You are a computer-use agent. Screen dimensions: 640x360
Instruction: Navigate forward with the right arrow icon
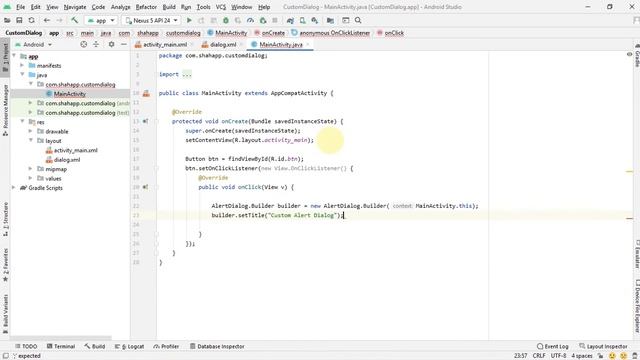tap(59, 20)
